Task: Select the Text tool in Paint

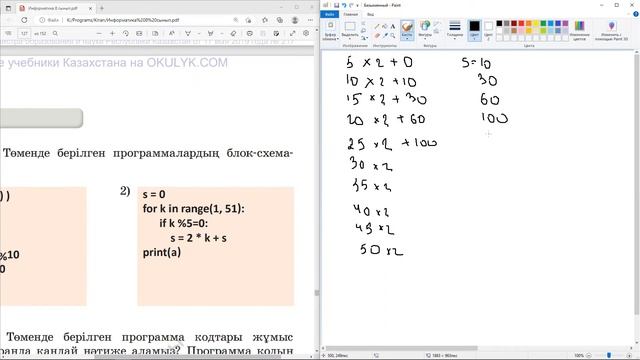Action: click(x=393, y=27)
